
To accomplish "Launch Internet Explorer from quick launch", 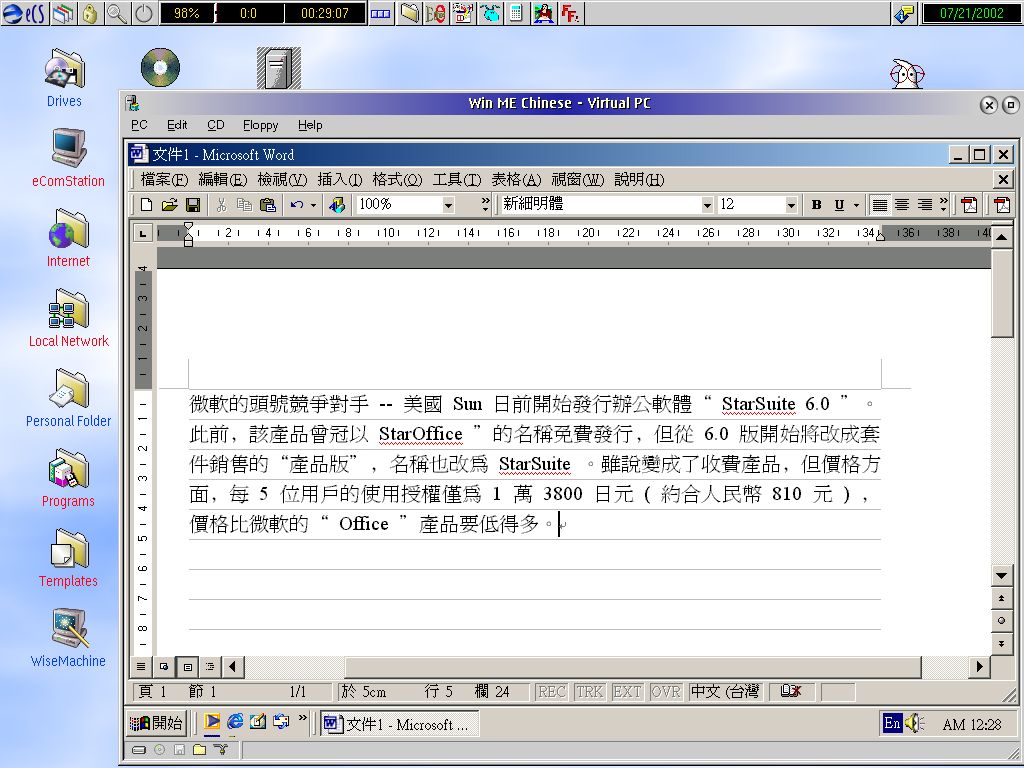I will [235, 722].
